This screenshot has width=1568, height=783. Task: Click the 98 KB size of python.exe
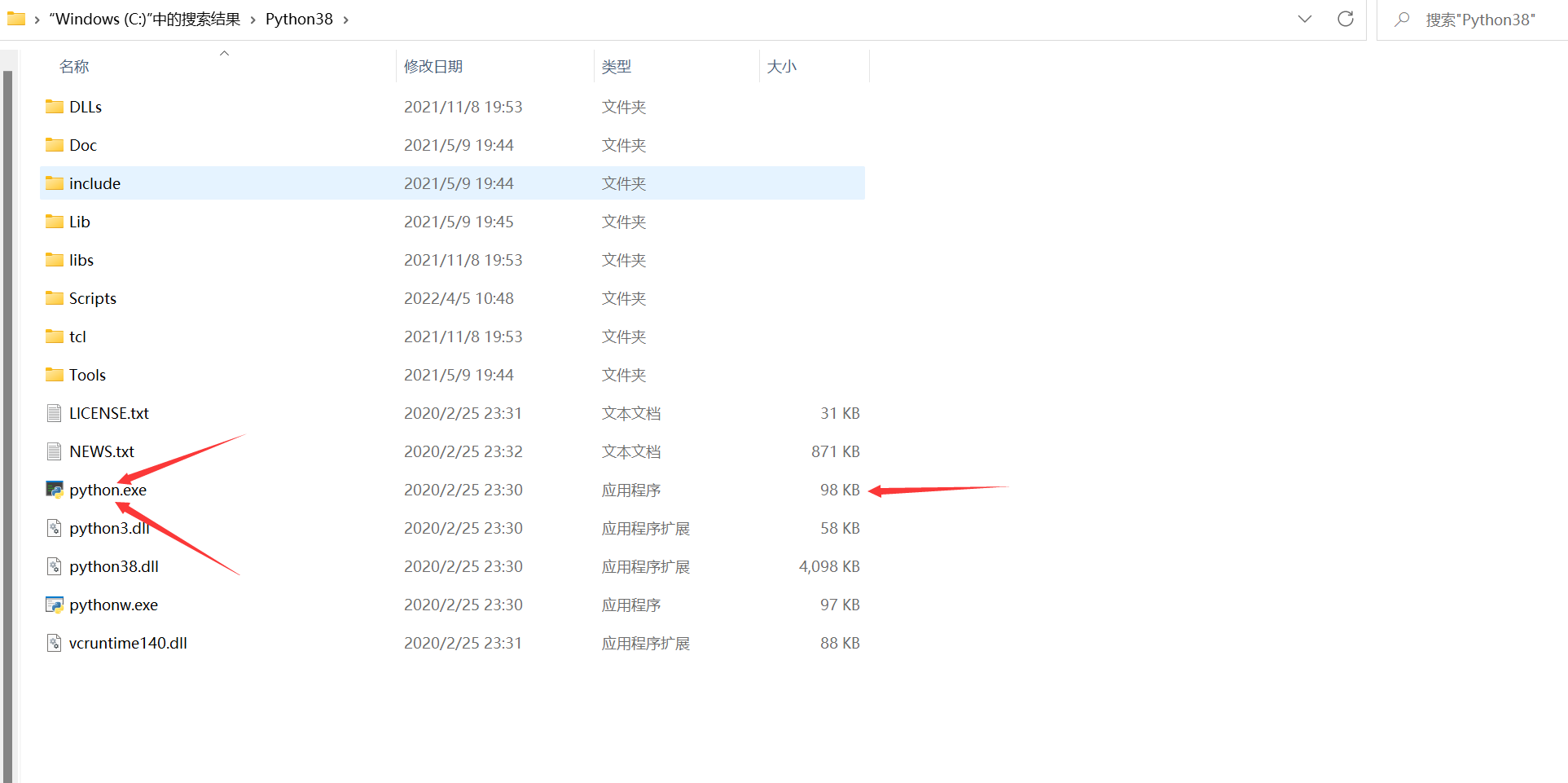click(840, 490)
